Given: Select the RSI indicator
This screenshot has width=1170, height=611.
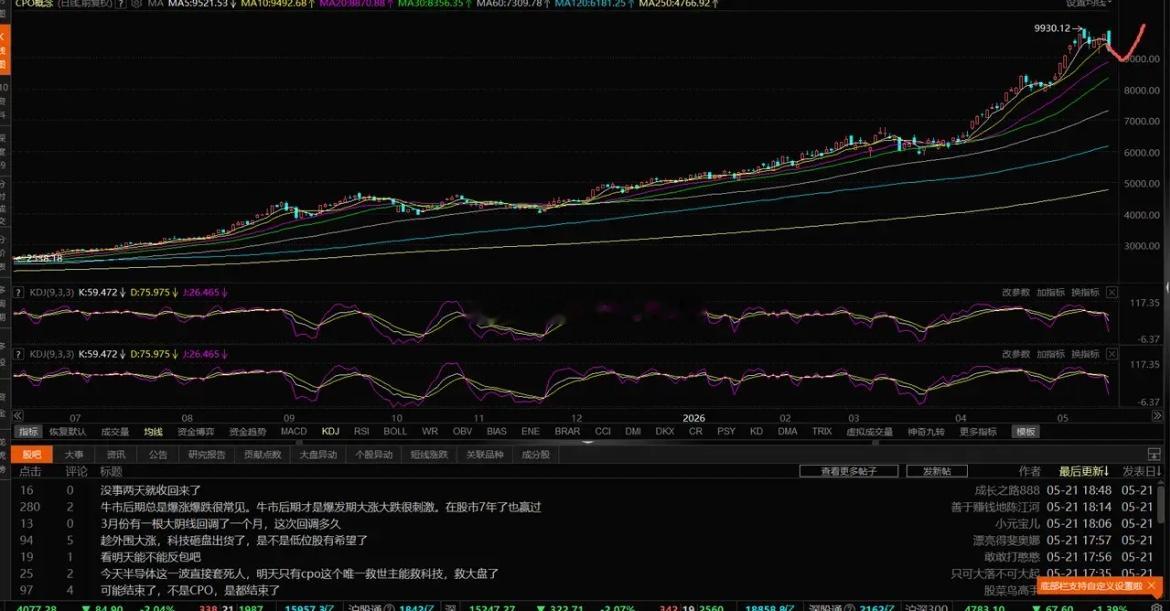Looking at the screenshot, I should pyautogui.click(x=362, y=431).
